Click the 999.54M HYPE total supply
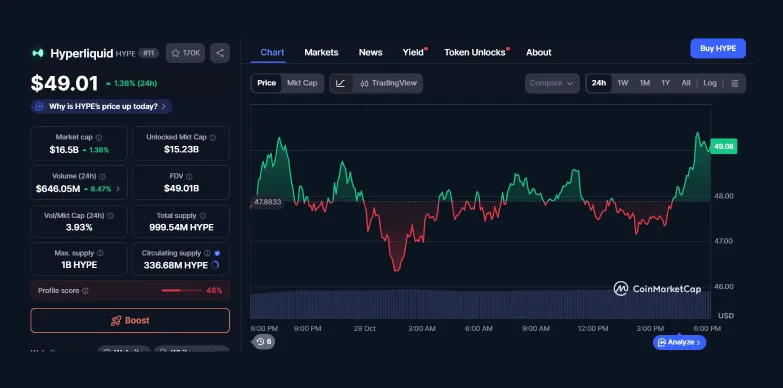783x388 pixels. click(x=181, y=228)
